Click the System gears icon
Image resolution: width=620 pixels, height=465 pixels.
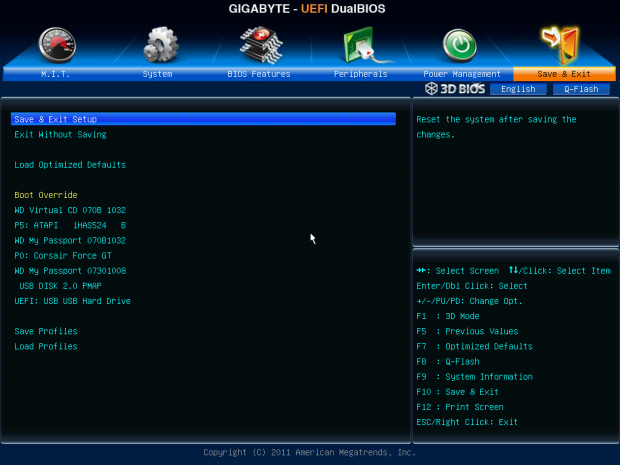click(161, 45)
